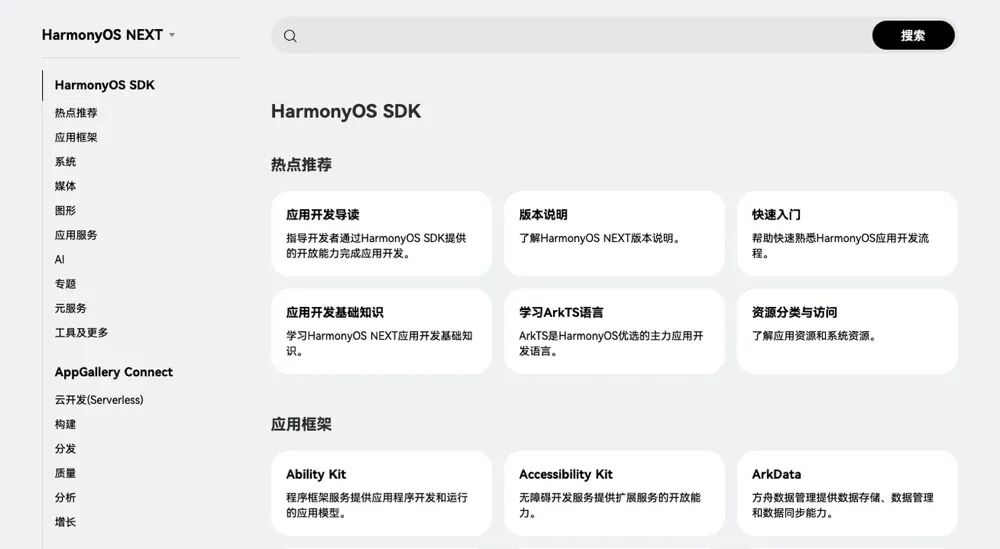The height and width of the screenshot is (549, 1000).
Task: Go to 热点推荐 in the sidebar
Action: pos(76,113)
